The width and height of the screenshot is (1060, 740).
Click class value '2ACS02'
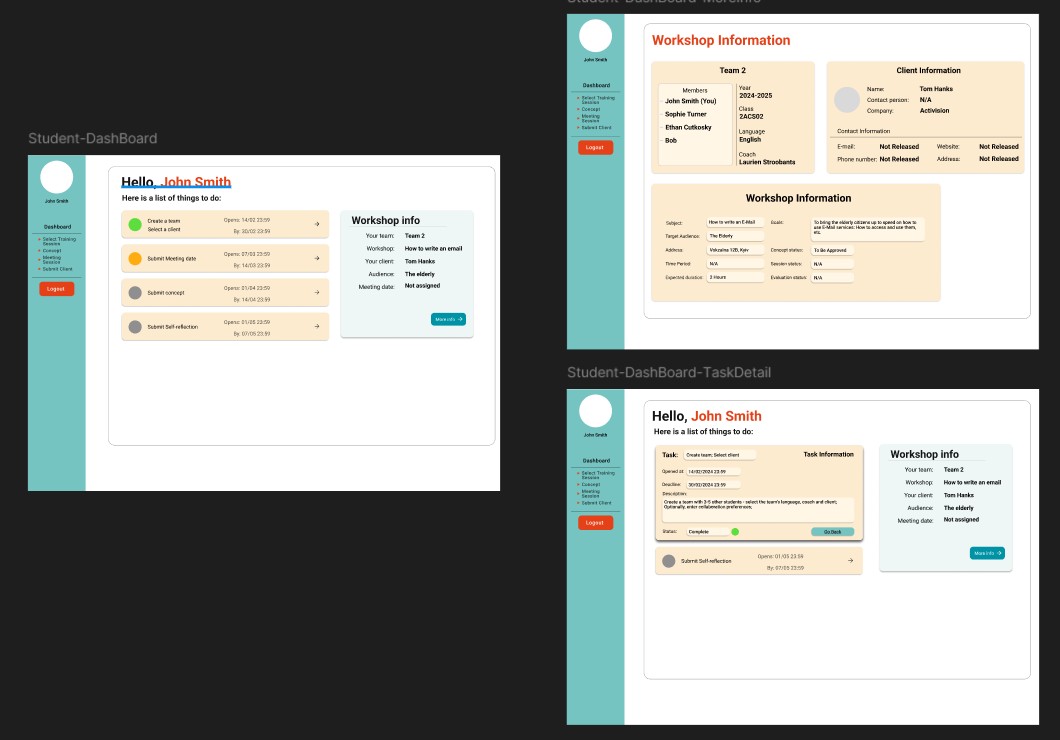tap(751, 117)
